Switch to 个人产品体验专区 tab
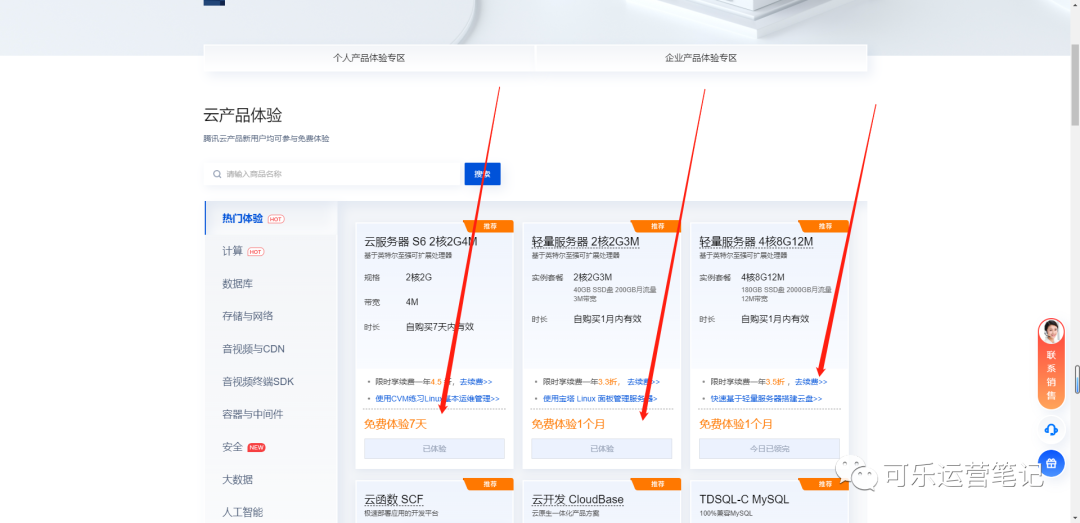The height and width of the screenshot is (523, 1080). 369,59
